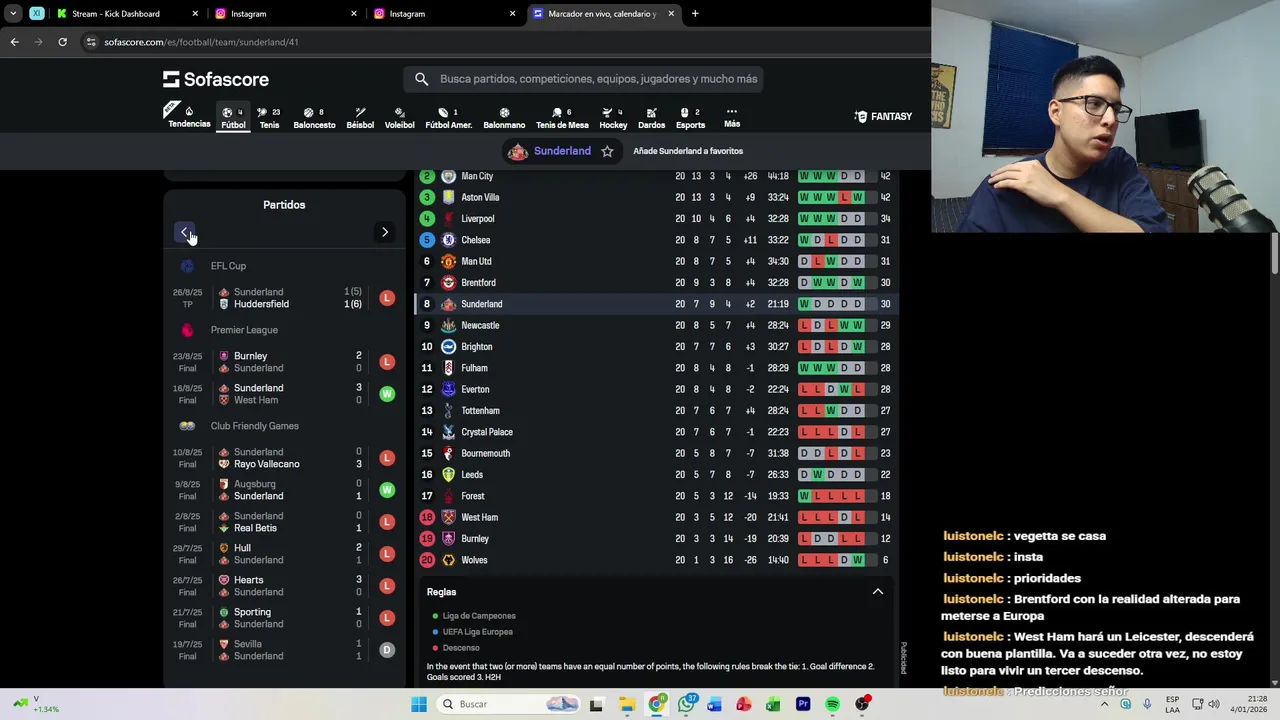The image size is (1280, 720).
Task: Click the Windows taskbar Buscar box
Action: (507, 704)
